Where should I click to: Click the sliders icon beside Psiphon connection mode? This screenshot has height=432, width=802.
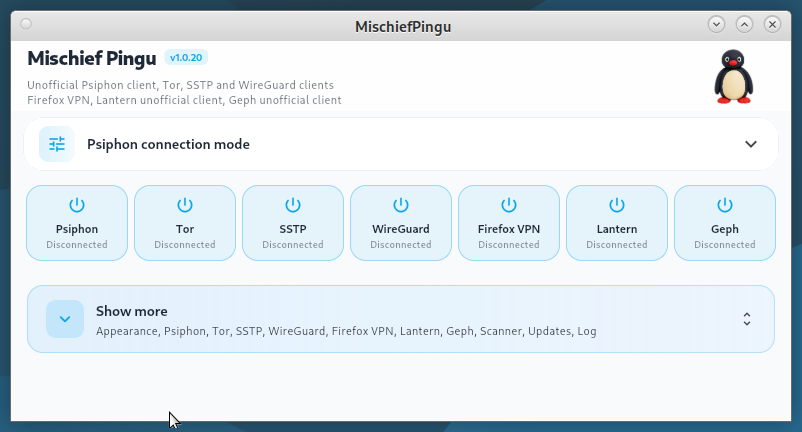click(x=57, y=144)
